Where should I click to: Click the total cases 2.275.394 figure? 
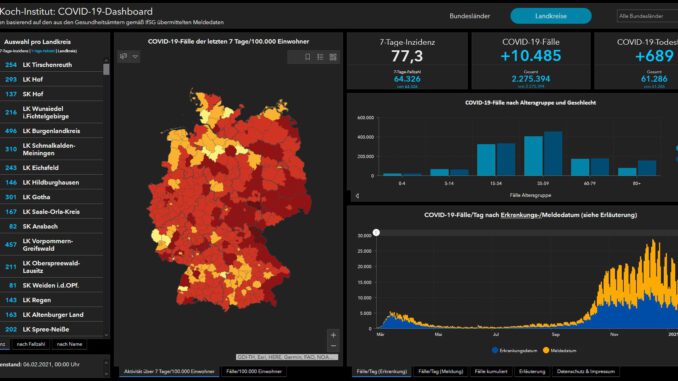coord(531,79)
